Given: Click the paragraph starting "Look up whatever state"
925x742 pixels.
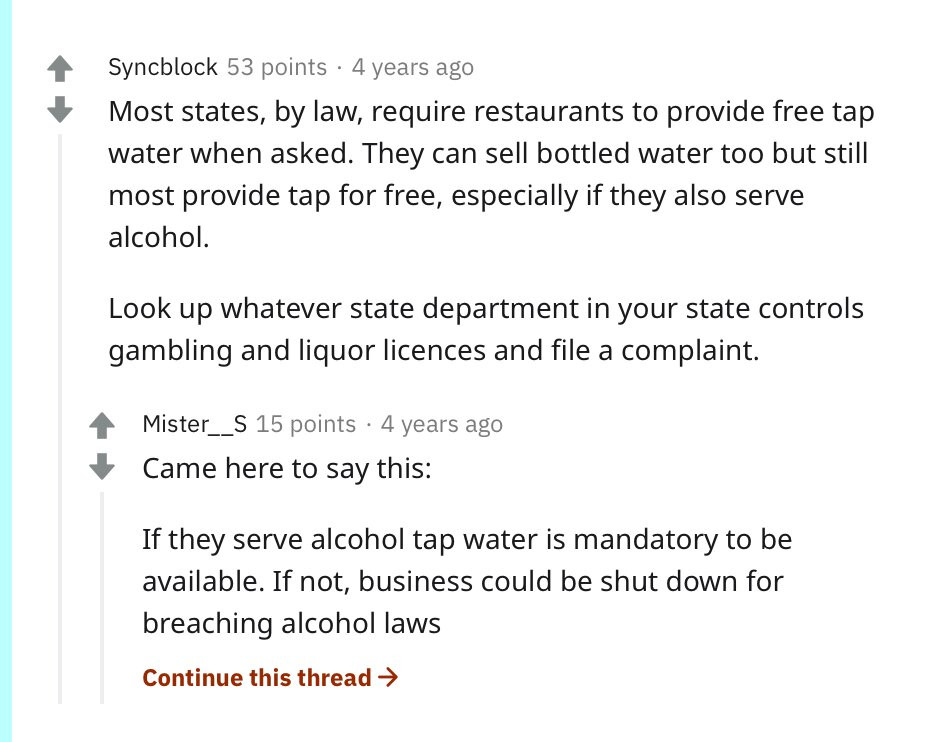Looking at the screenshot, I should coord(486,328).
